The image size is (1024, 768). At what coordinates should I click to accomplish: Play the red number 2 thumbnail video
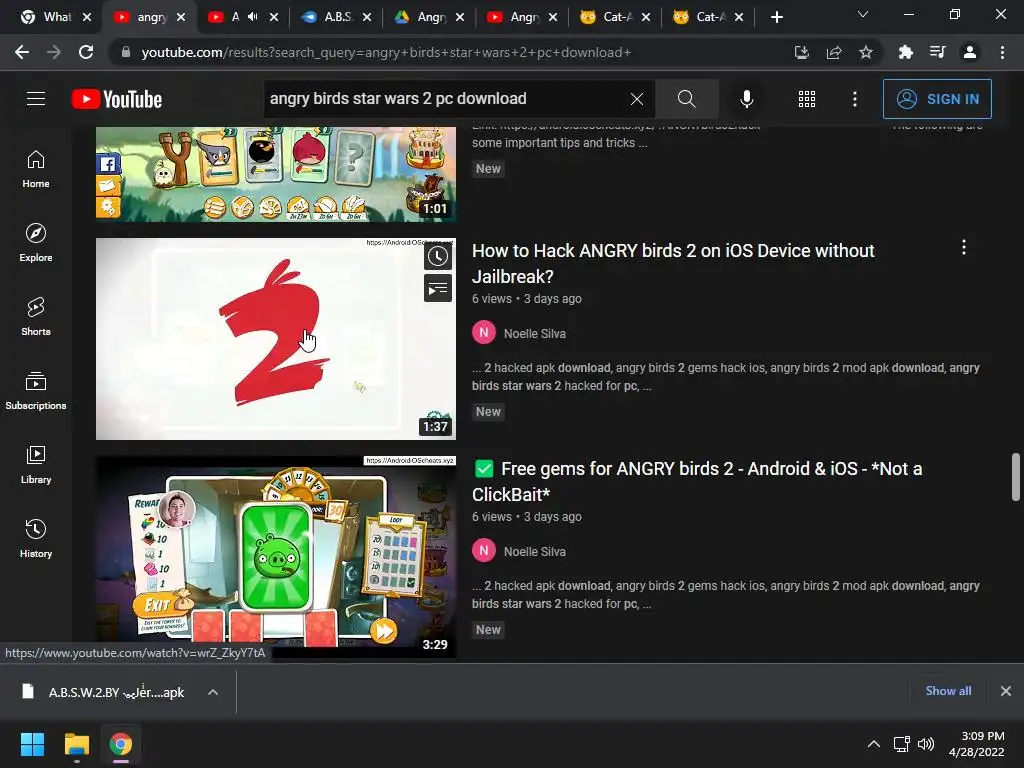[276, 338]
